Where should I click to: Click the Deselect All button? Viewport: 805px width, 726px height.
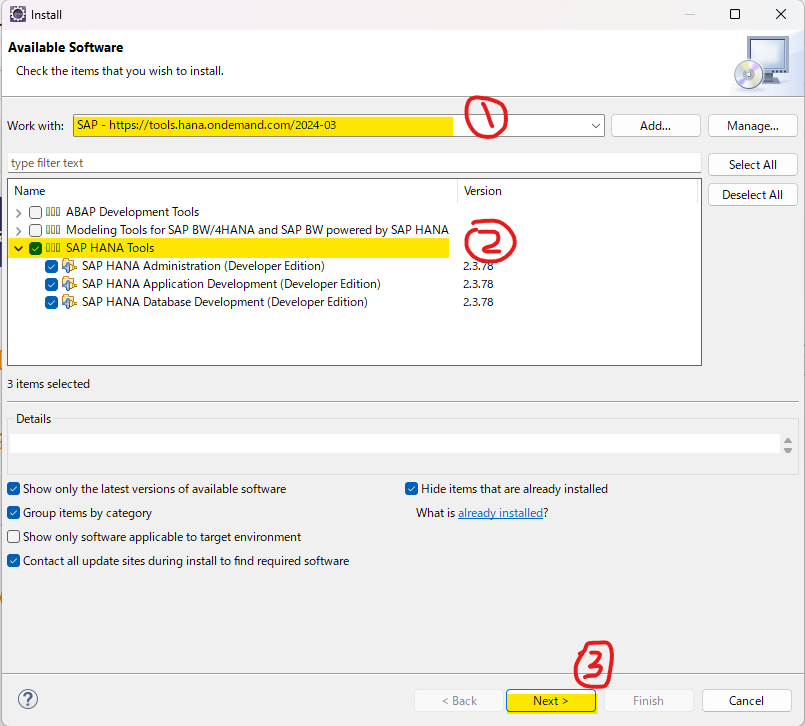pyautogui.click(x=753, y=195)
